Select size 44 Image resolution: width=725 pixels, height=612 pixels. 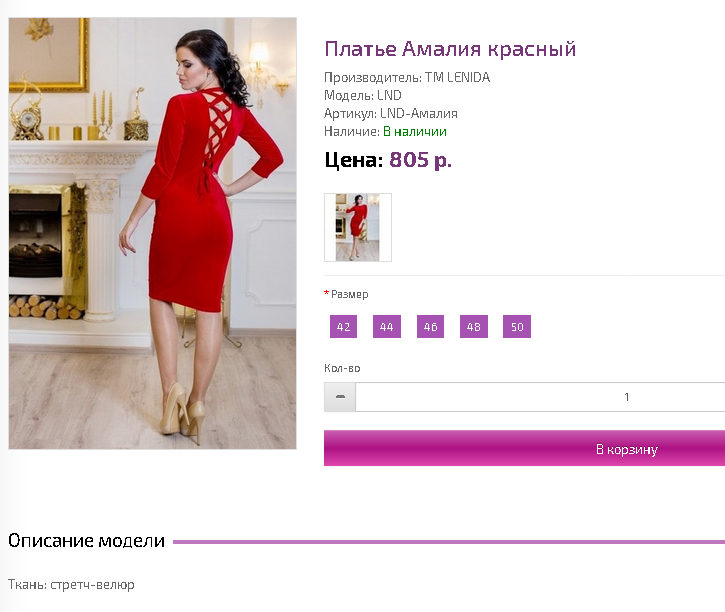(x=387, y=327)
